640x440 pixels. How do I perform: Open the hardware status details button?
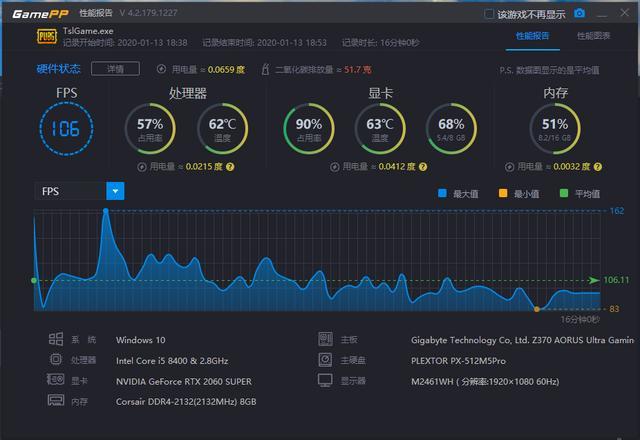116,69
